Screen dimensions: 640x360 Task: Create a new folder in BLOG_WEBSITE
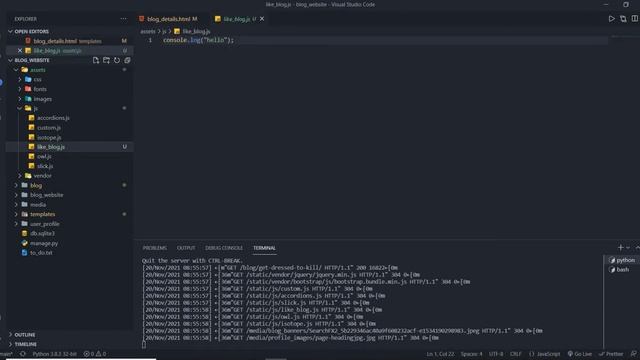106,60
